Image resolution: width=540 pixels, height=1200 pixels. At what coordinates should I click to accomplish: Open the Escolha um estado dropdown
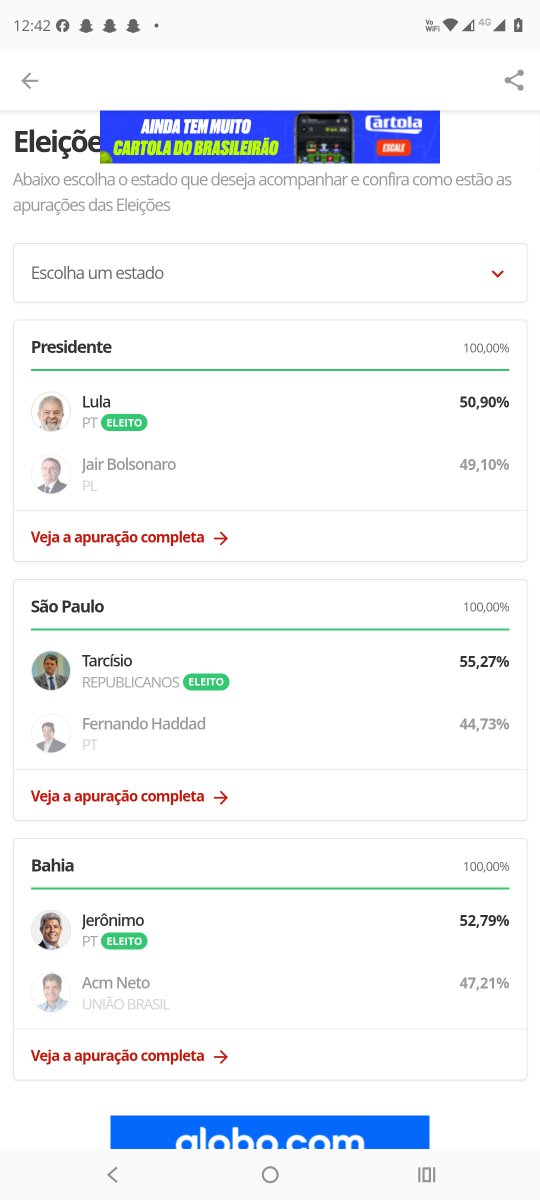pos(270,273)
